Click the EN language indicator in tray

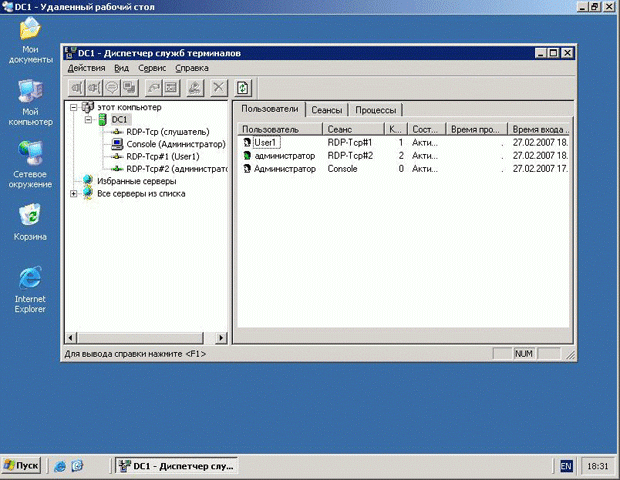pos(566,467)
